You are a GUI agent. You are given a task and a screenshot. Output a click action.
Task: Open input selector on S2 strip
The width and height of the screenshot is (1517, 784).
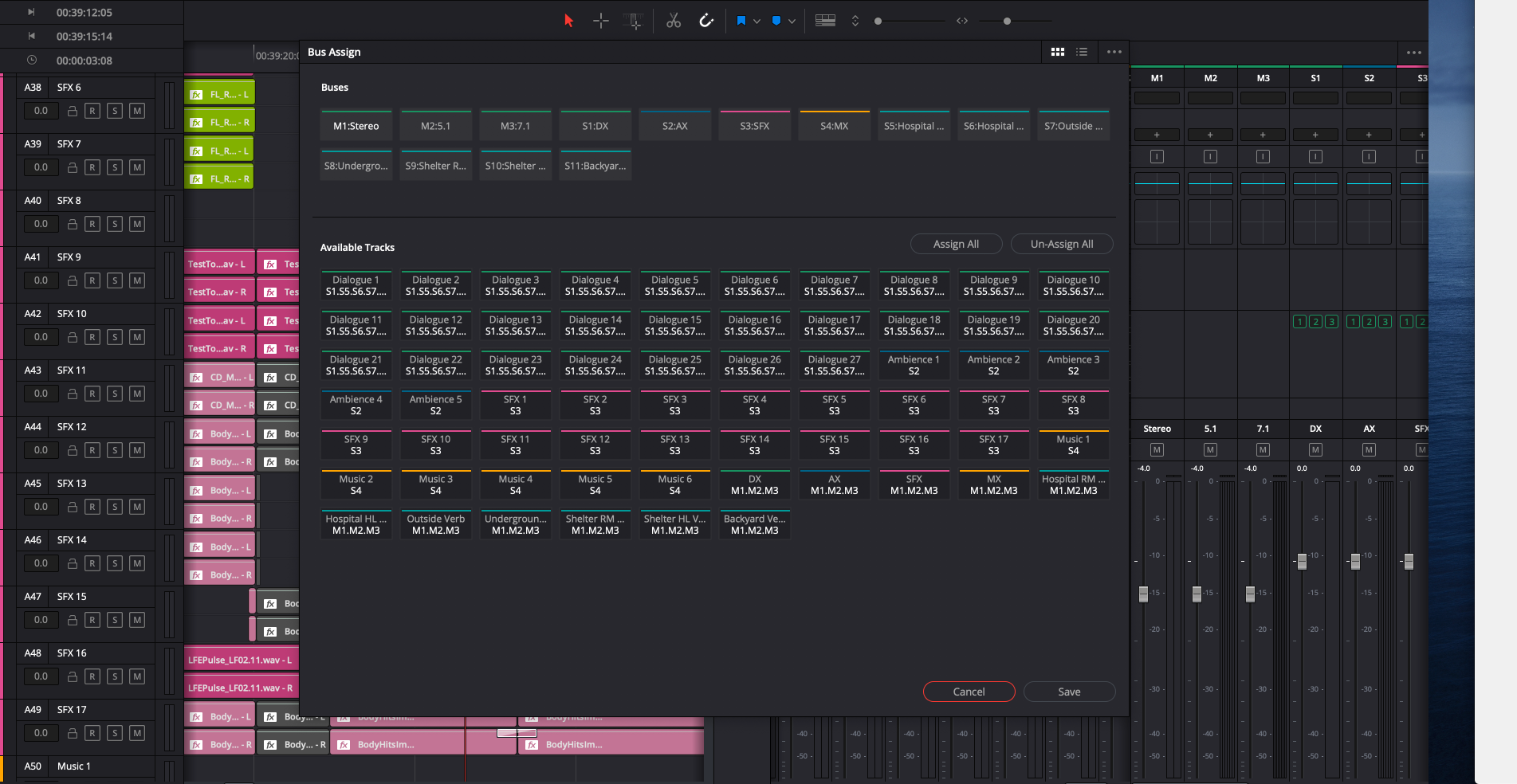pyautogui.click(x=1369, y=157)
